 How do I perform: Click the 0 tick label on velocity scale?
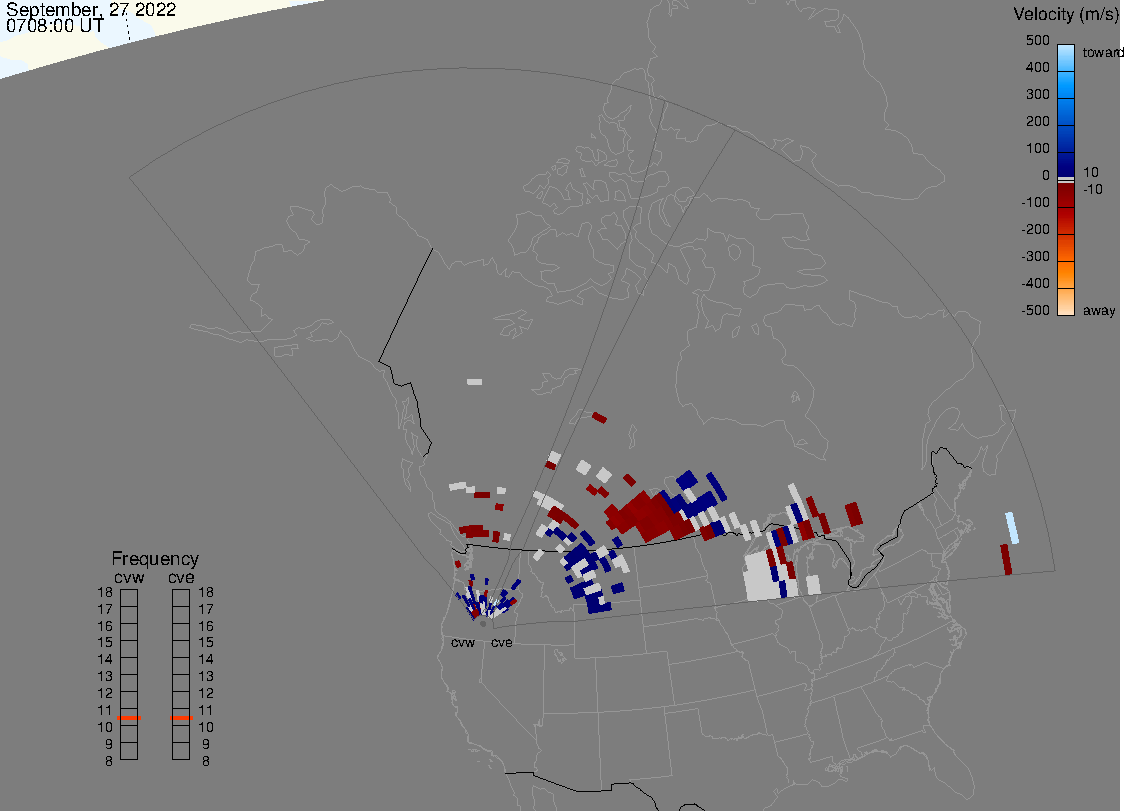(1046, 175)
